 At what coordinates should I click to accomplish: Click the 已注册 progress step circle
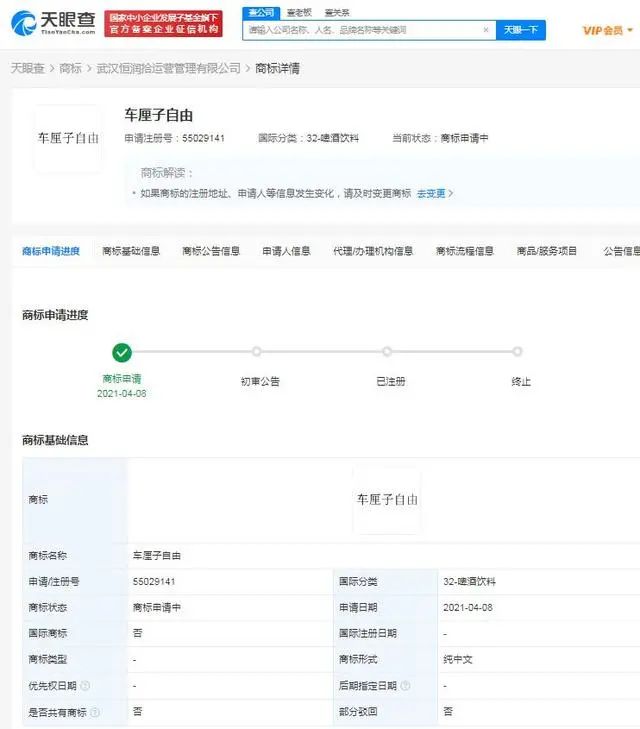pyautogui.click(x=387, y=352)
